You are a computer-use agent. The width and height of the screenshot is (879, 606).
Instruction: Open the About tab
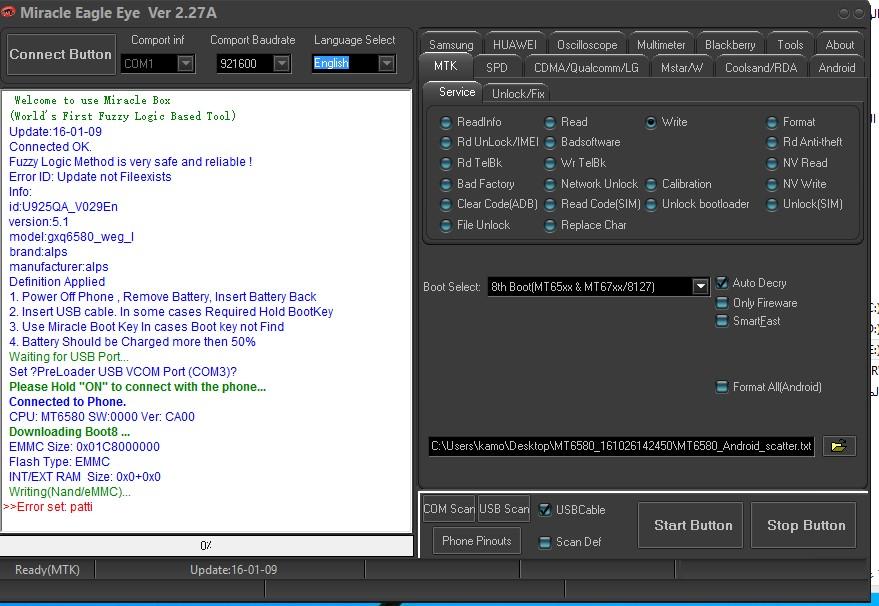click(839, 45)
